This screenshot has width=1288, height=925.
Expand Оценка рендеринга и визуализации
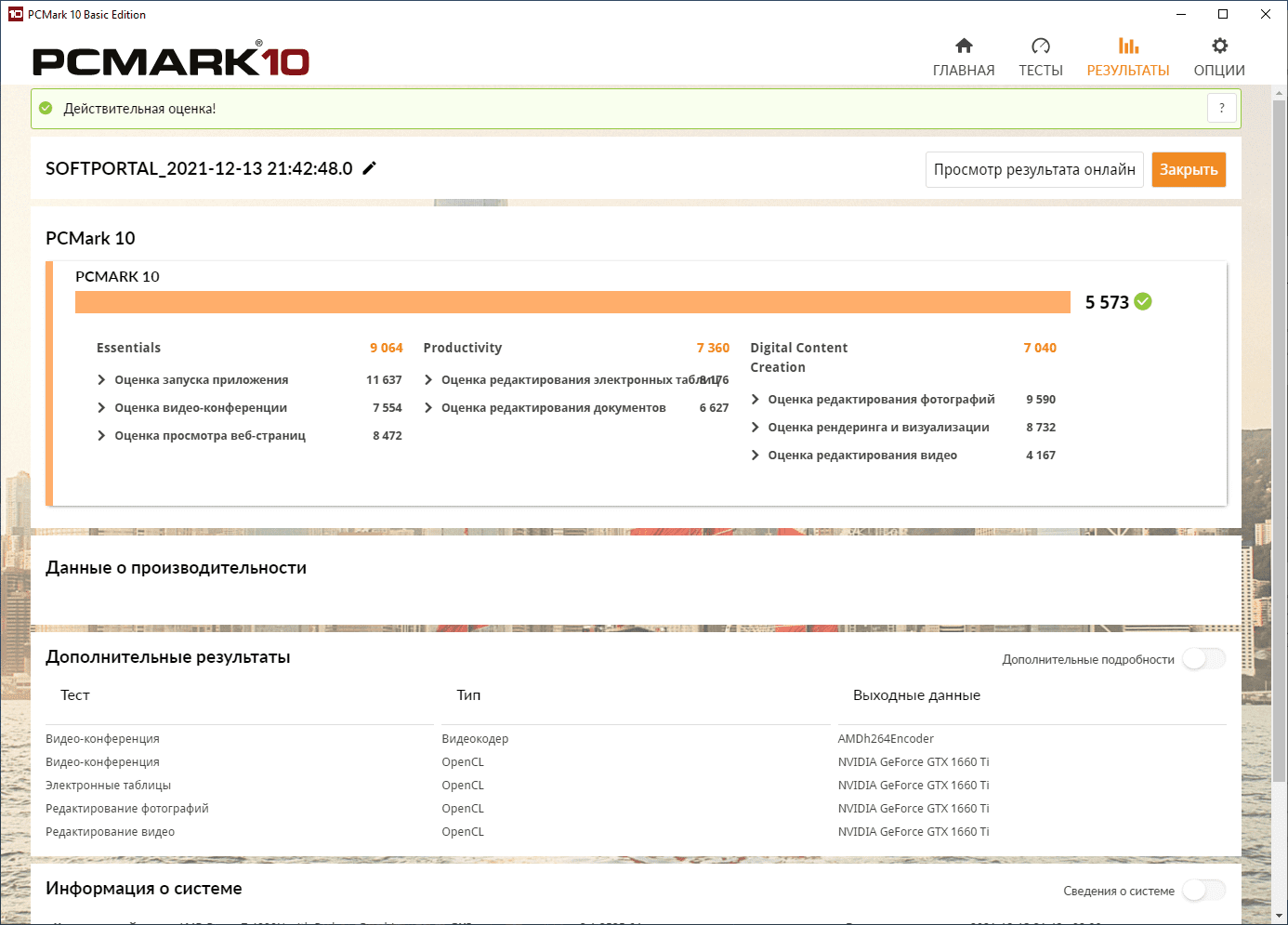point(756,428)
